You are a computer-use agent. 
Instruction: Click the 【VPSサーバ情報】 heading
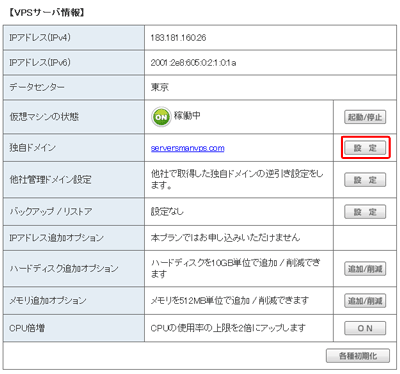[46, 13]
